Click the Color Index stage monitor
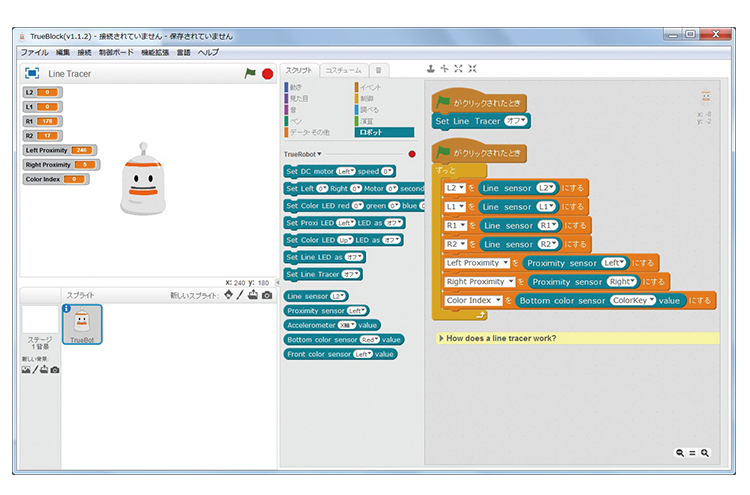Viewport: 750px width, 495px height. click(55, 179)
